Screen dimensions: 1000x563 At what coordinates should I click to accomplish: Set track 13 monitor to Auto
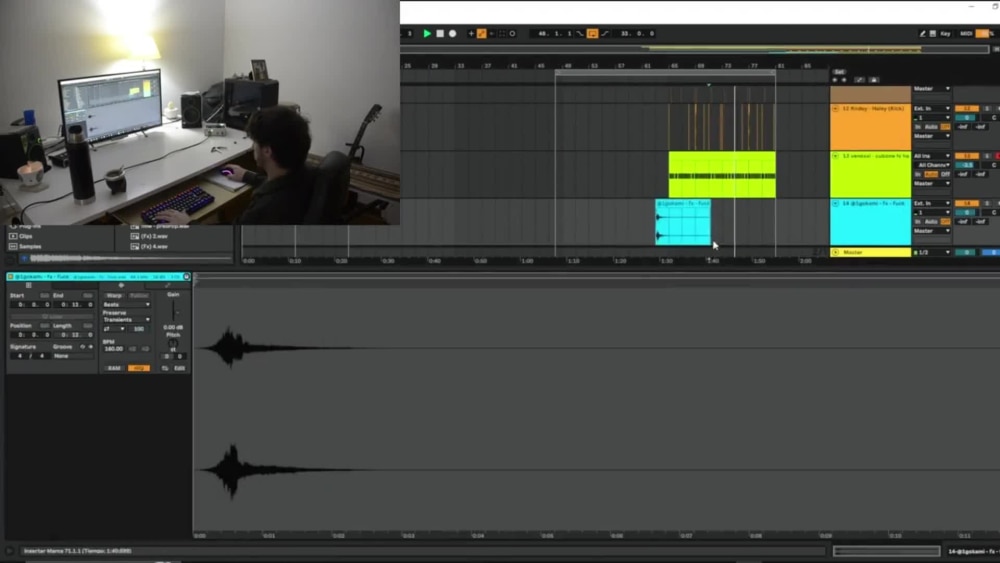931,174
